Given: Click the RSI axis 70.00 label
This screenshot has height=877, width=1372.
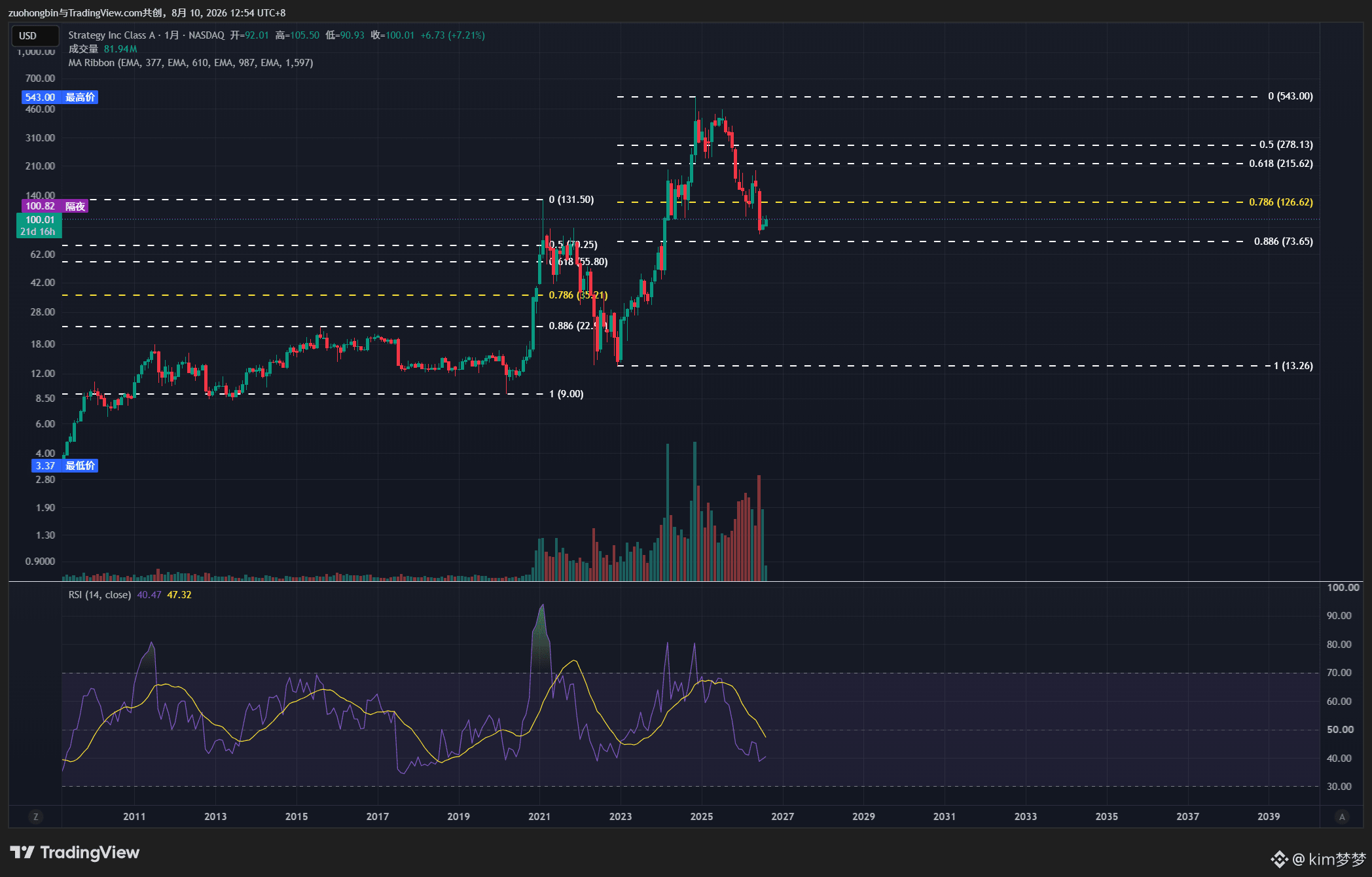Looking at the screenshot, I should point(1339,673).
